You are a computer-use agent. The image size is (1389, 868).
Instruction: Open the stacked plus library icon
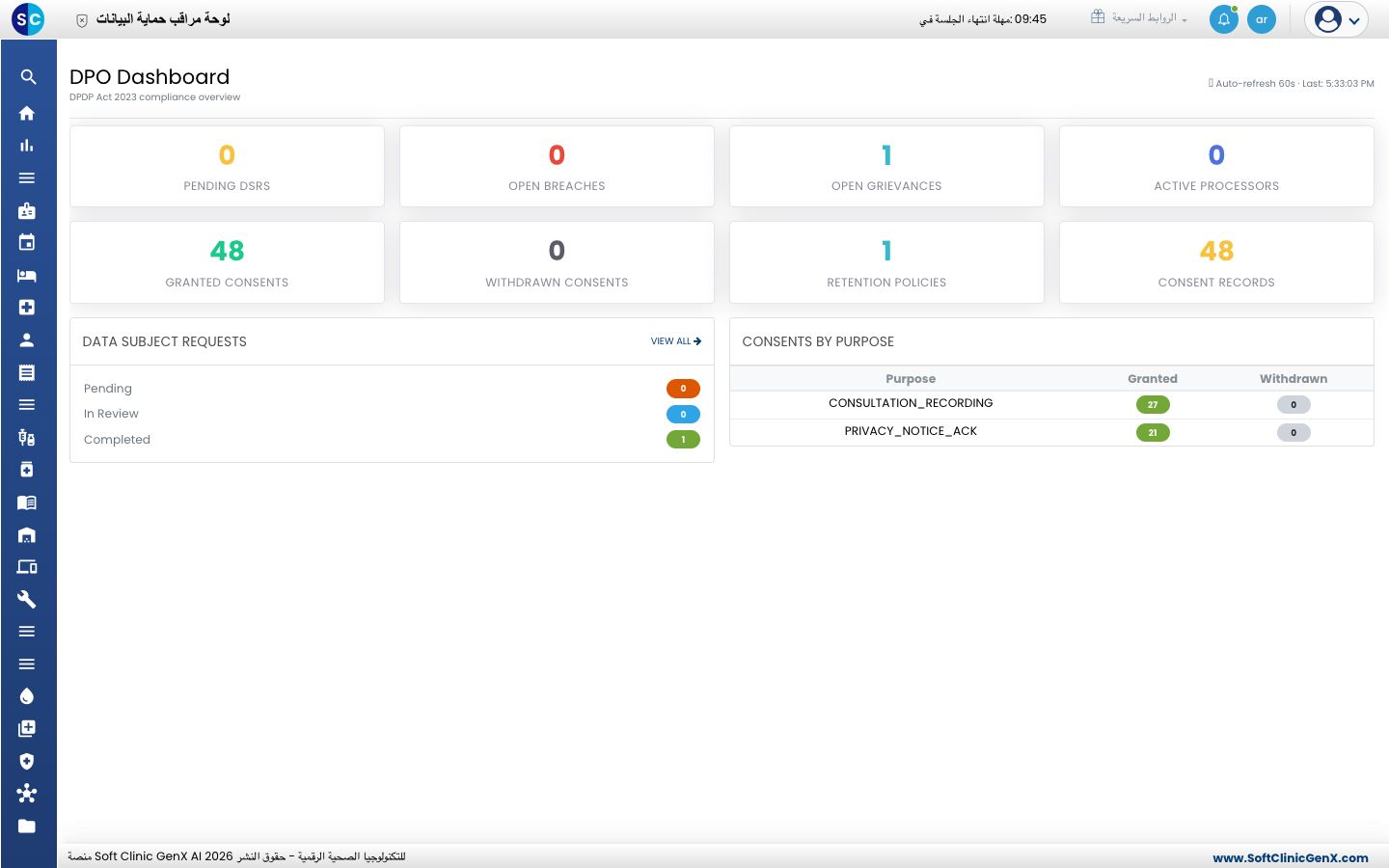tap(27, 728)
